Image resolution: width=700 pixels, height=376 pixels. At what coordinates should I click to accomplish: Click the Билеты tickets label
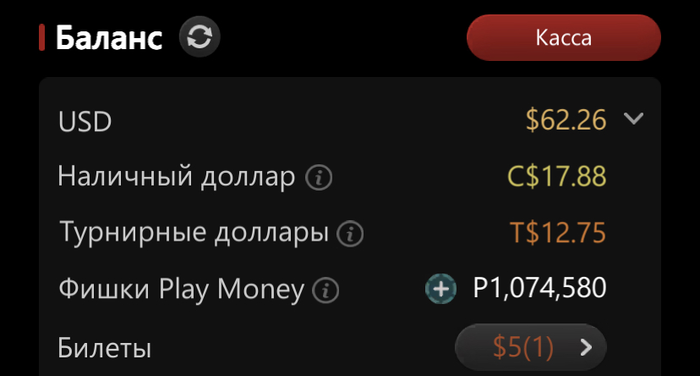[x=104, y=347]
